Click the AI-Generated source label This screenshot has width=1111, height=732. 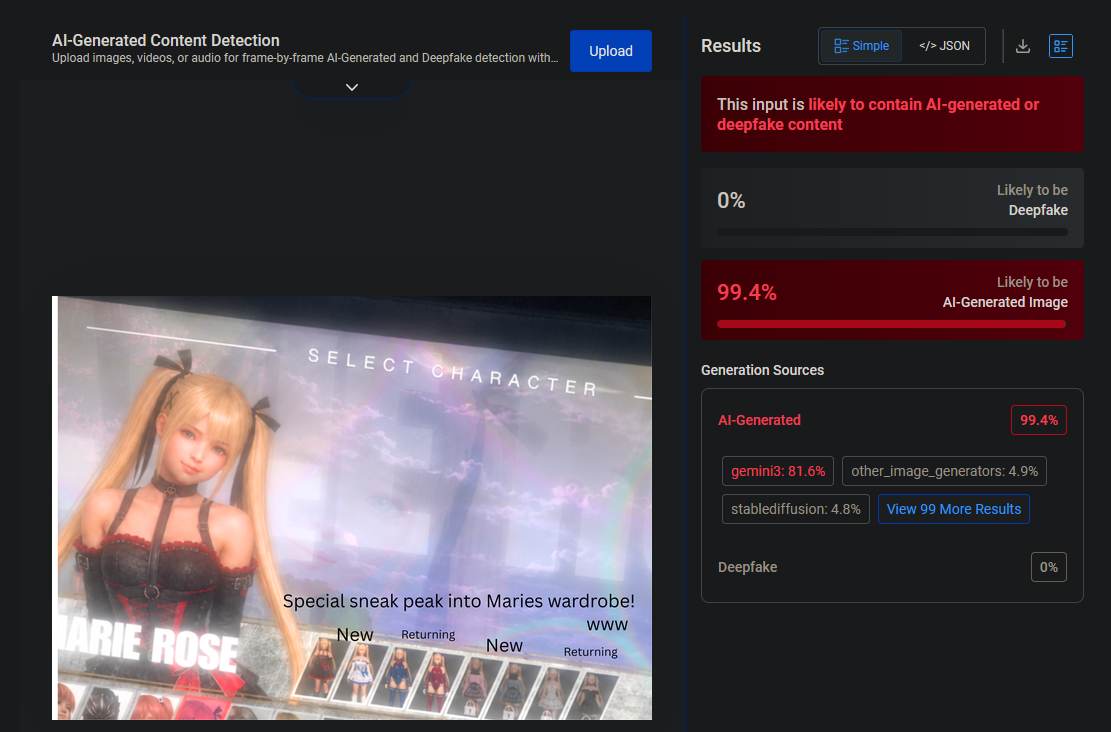click(x=759, y=420)
